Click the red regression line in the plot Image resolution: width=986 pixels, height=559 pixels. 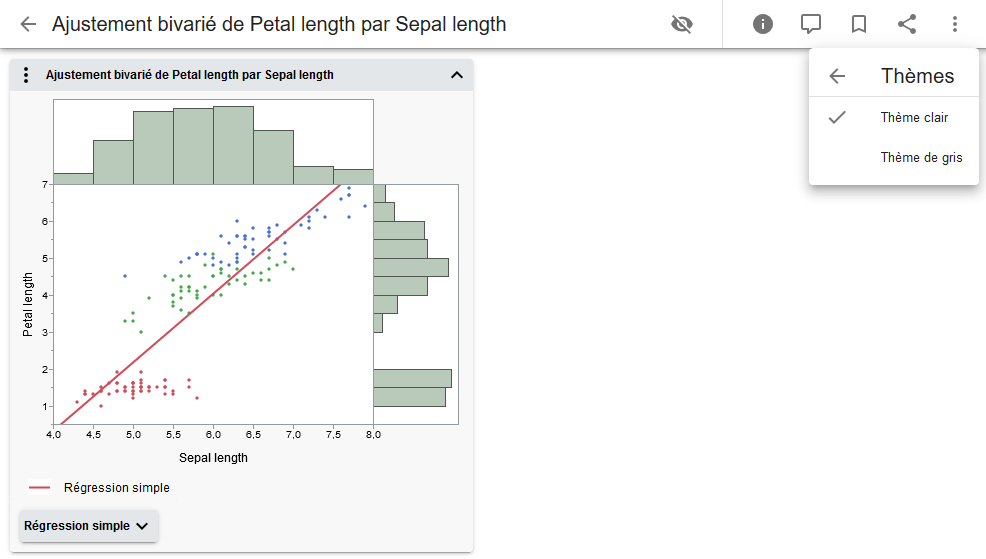pos(200,303)
